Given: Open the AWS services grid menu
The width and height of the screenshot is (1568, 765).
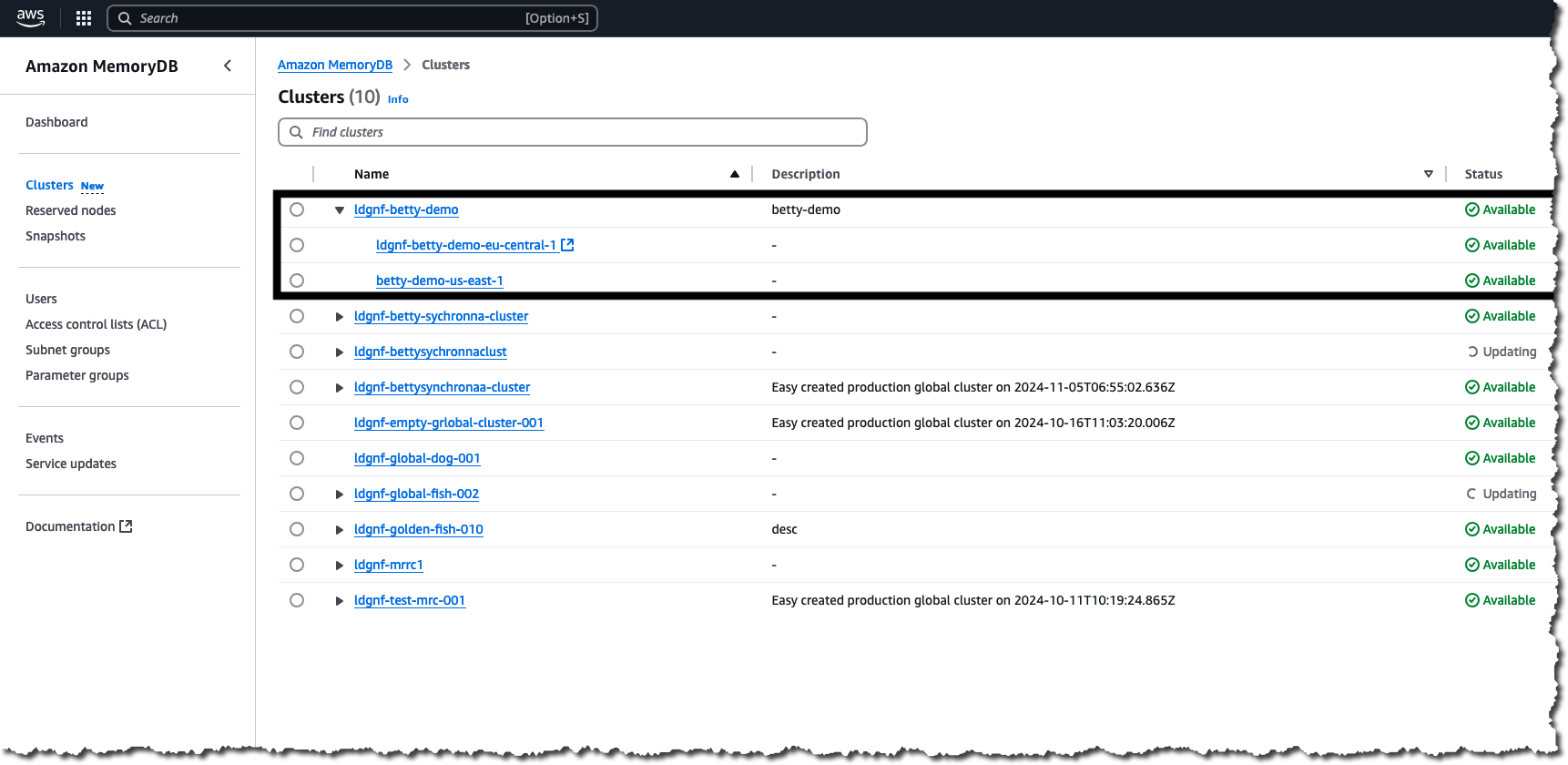Looking at the screenshot, I should point(84,18).
